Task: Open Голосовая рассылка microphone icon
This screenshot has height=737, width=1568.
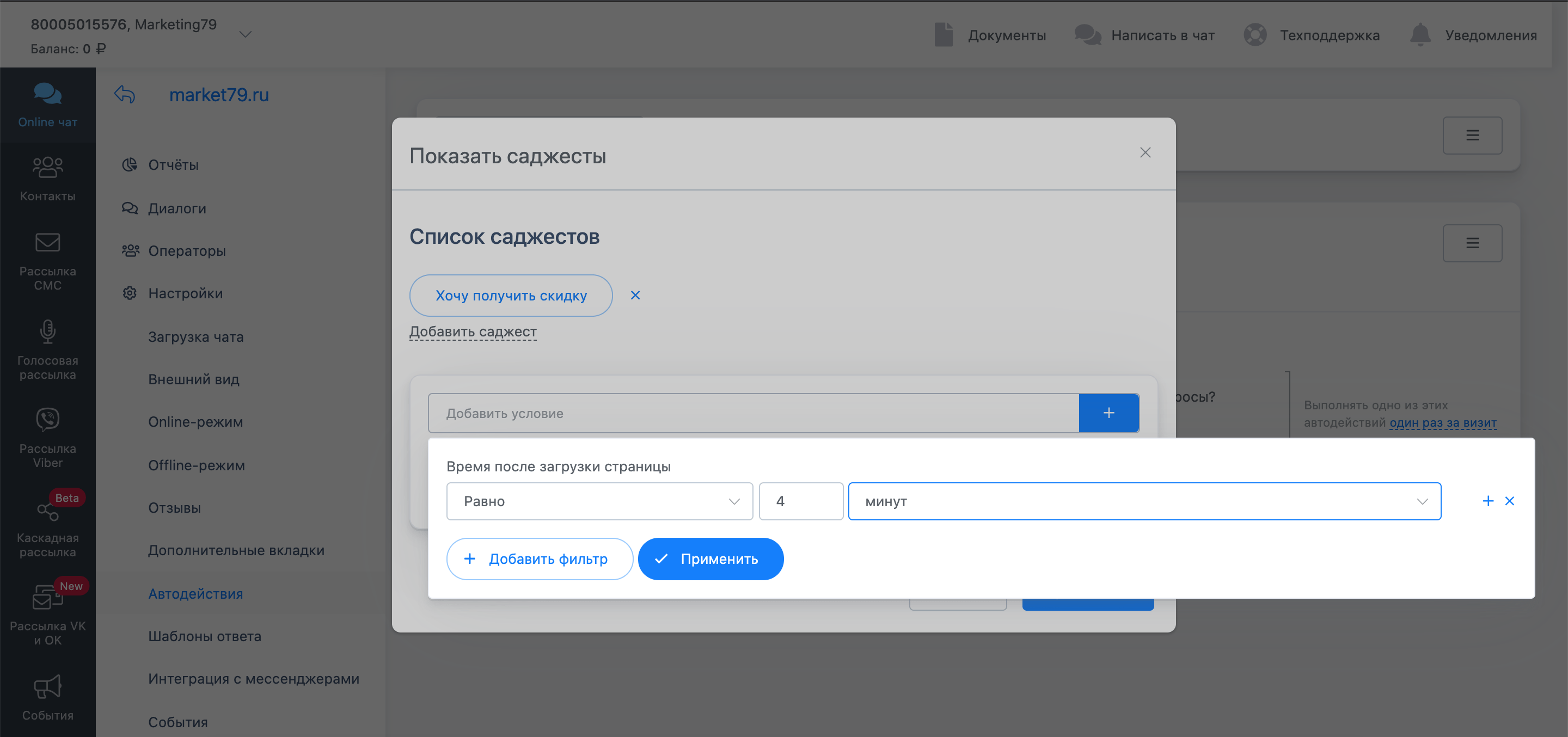Action: tap(47, 331)
